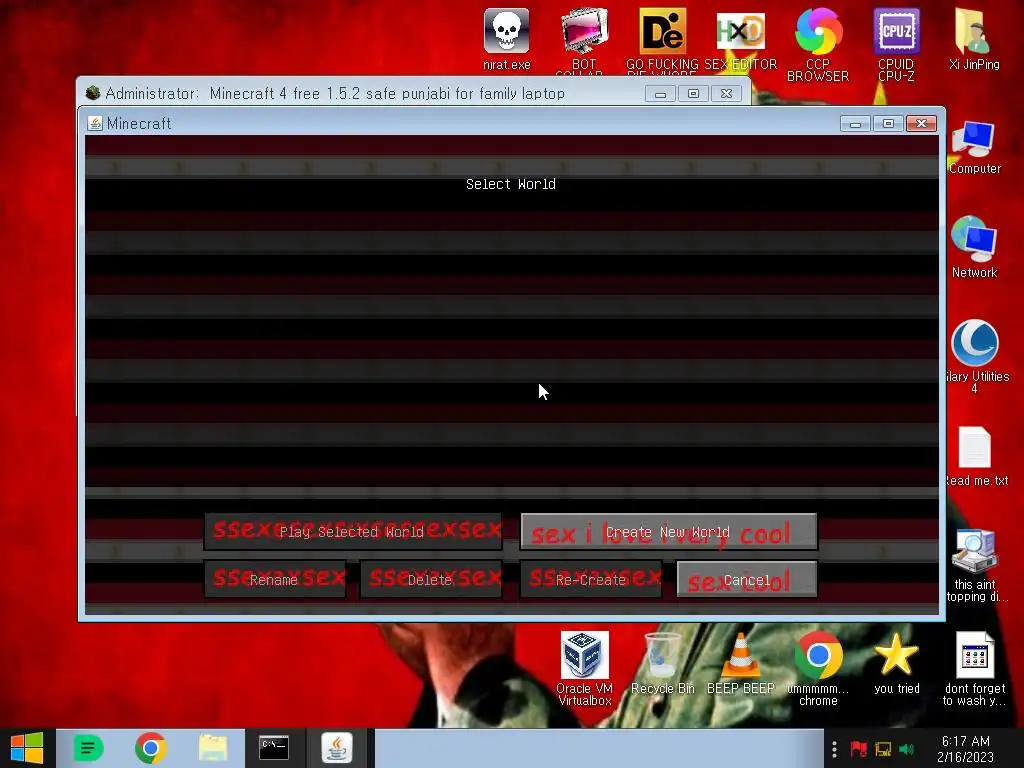
Task: Maximize the Minecraft window
Action: coord(888,123)
